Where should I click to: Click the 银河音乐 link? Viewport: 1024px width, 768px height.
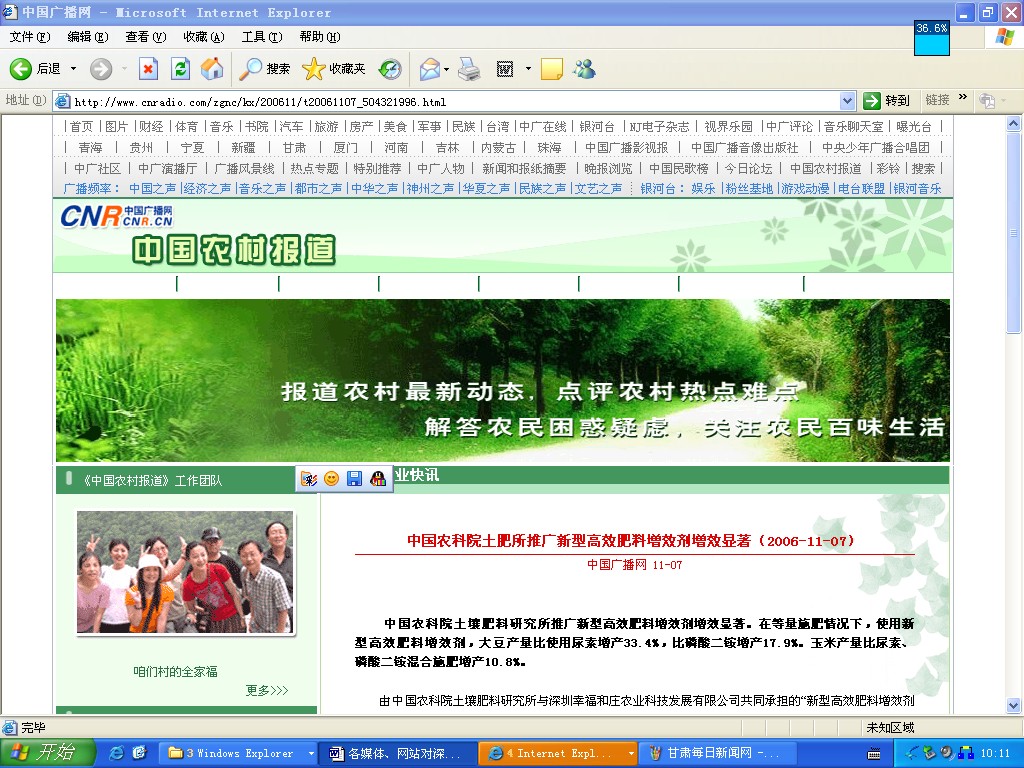[x=918, y=189]
